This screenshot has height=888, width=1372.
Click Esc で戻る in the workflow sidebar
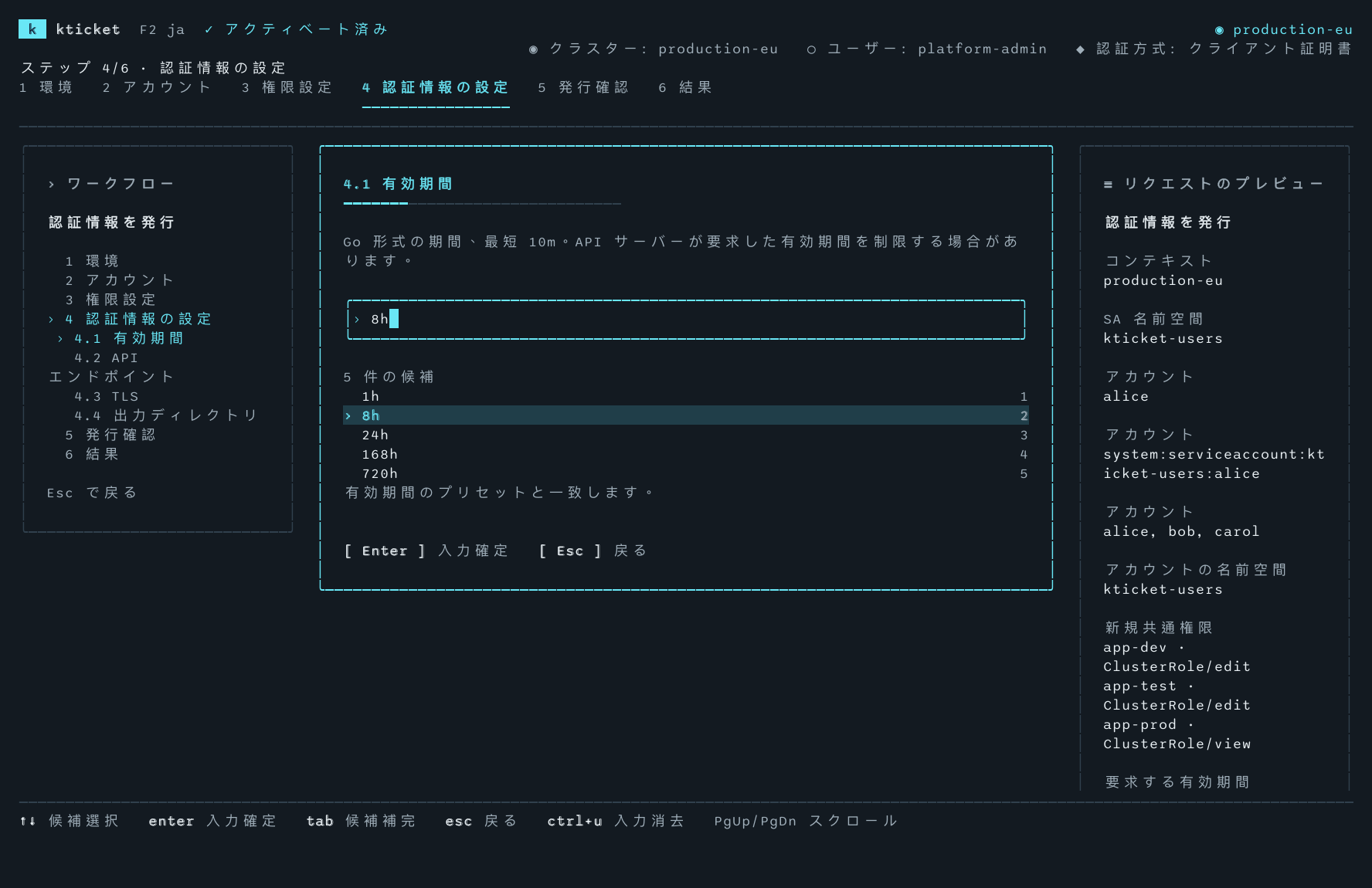point(92,493)
